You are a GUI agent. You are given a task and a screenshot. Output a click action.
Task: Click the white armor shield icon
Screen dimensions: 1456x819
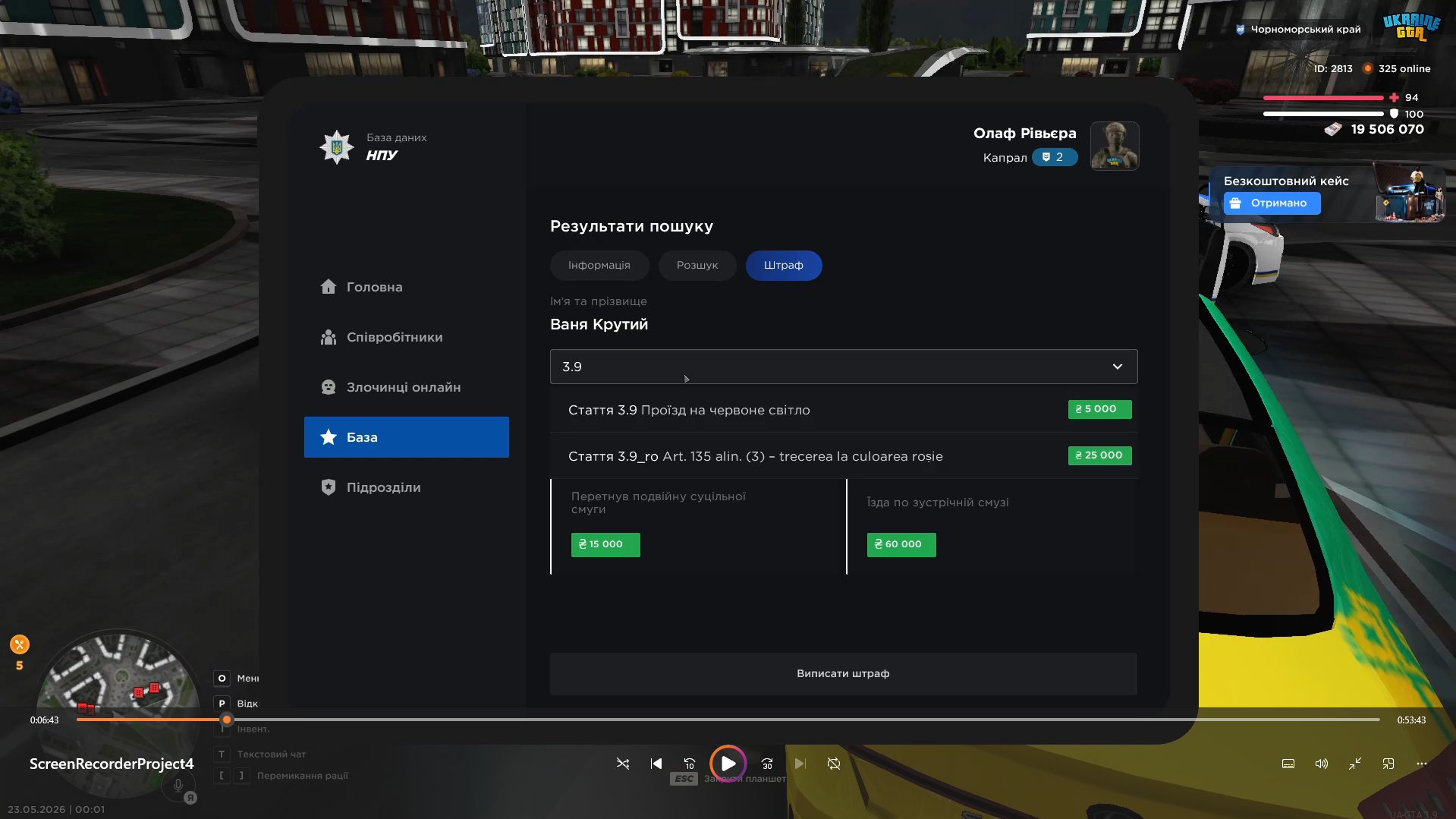[x=1394, y=114]
